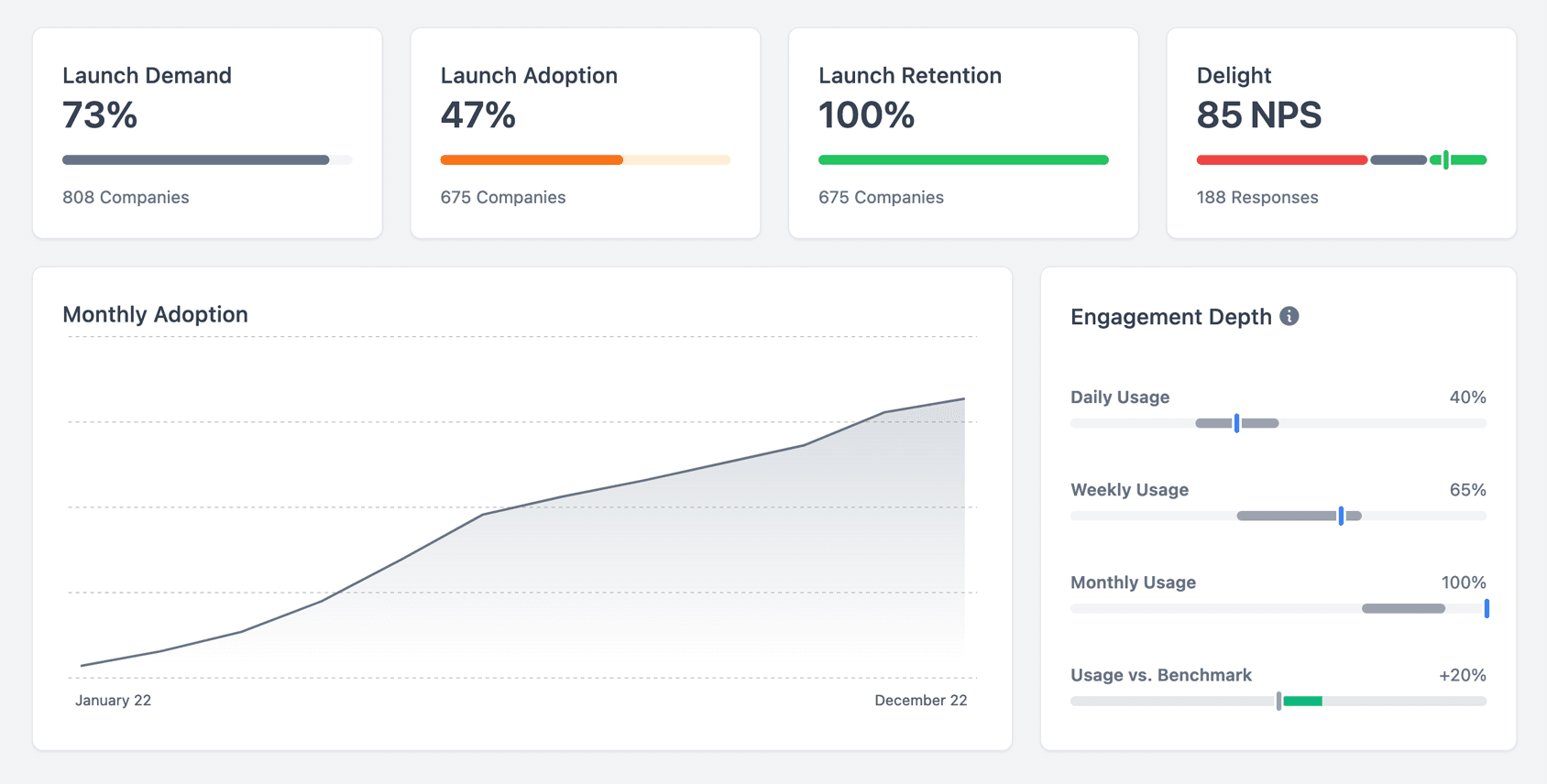Click the December 22 axis label
The width and height of the screenshot is (1547, 784).
pyautogui.click(x=920, y=701)
